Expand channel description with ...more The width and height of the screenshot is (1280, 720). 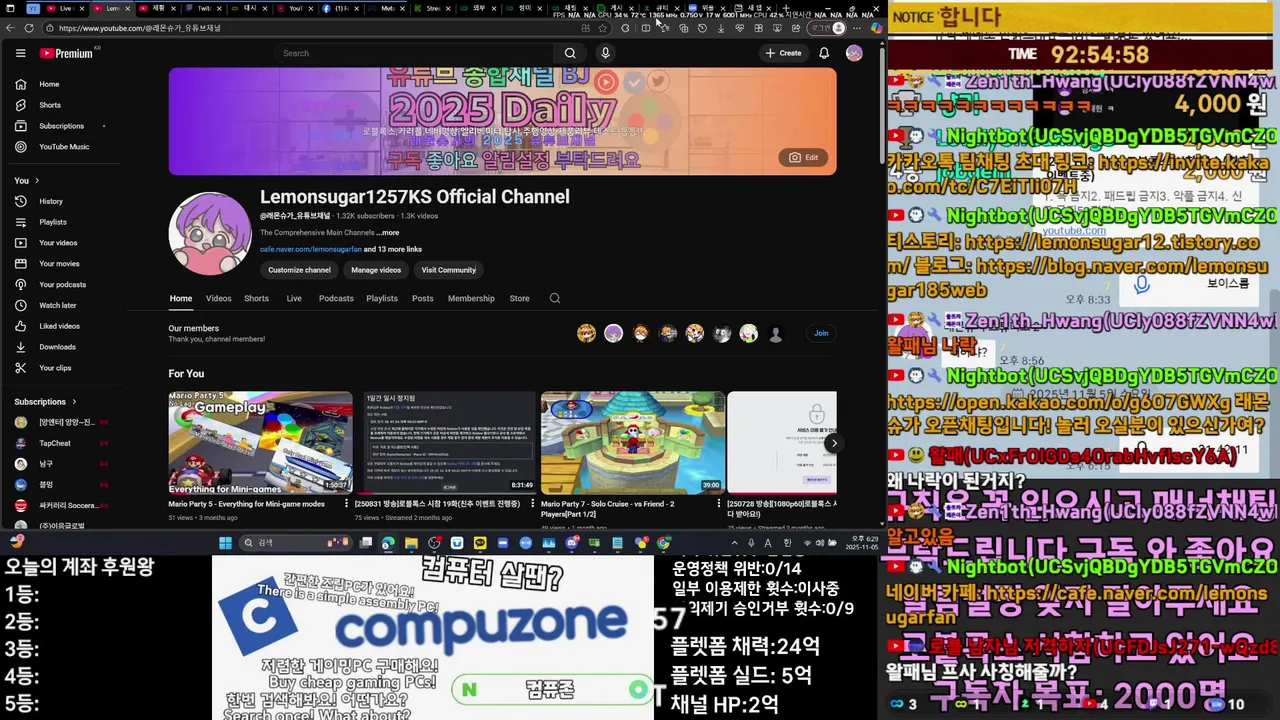point(388,233)
